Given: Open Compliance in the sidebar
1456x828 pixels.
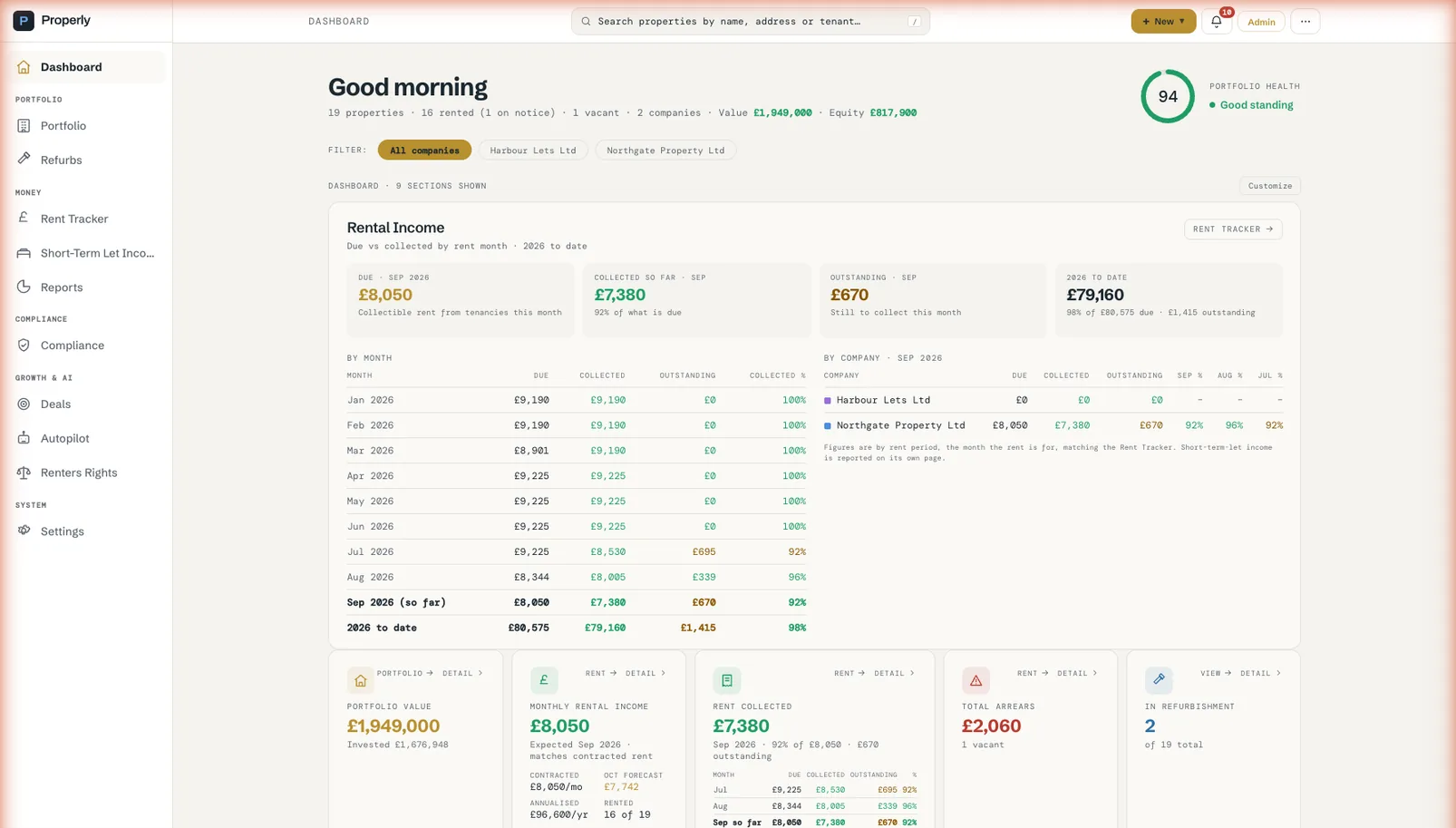Looking at the screenshot, I should (x=88, y=346).
